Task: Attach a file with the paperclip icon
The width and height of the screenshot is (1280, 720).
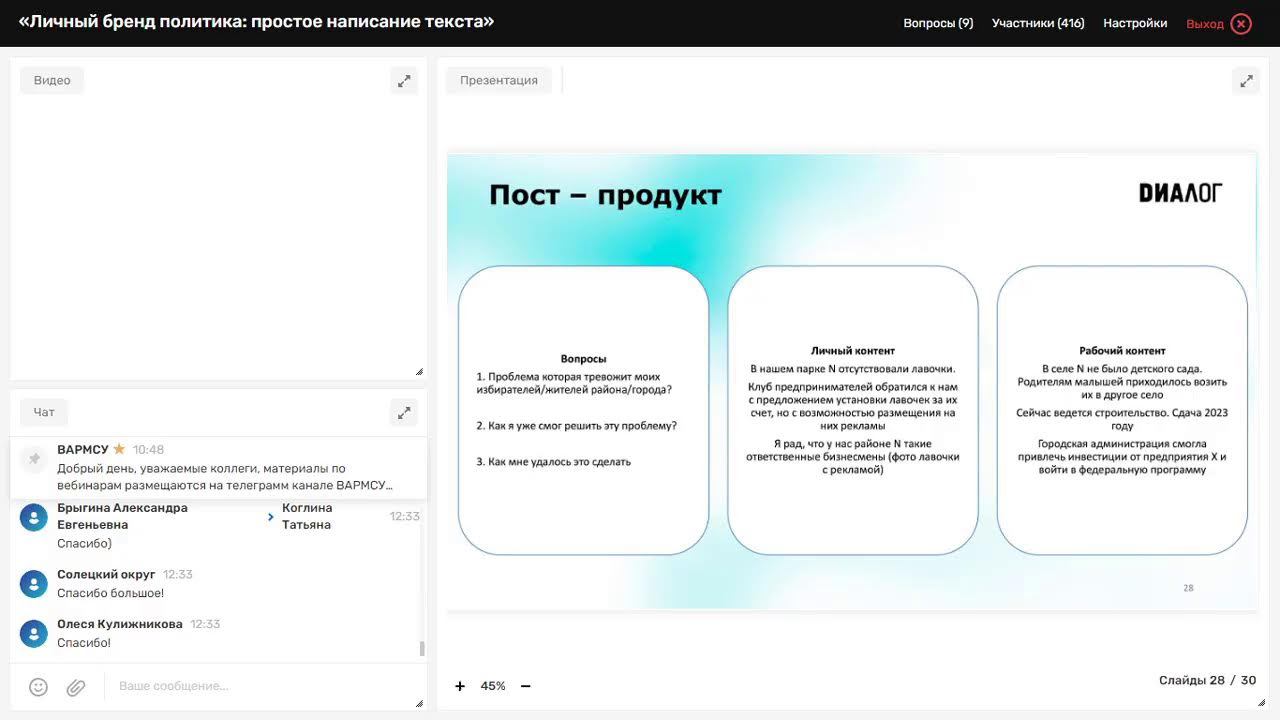Action: click(76, 687)
